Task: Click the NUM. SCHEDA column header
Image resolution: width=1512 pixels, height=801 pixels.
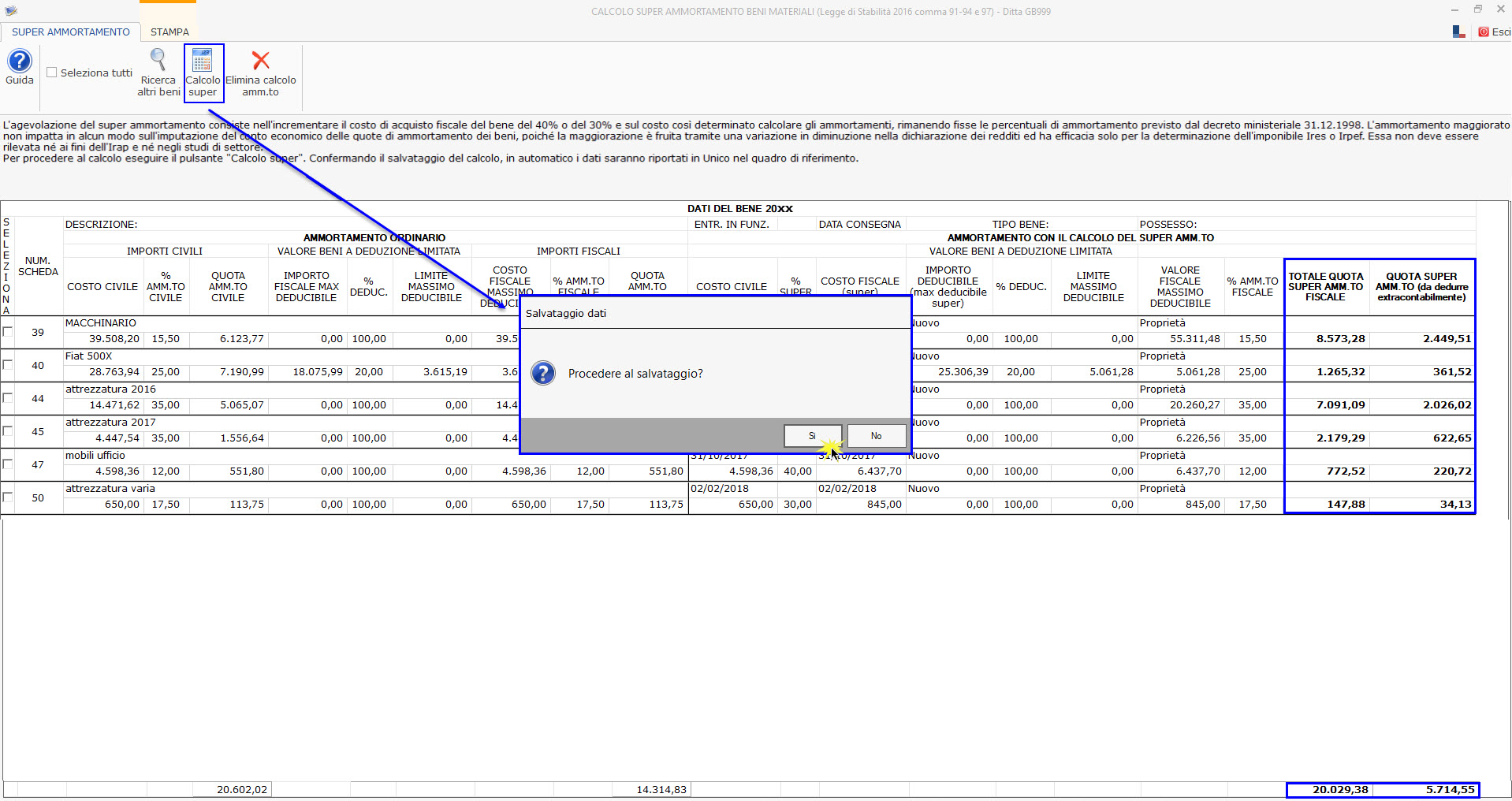Action: pyautogui.click(x=38, y=266)
